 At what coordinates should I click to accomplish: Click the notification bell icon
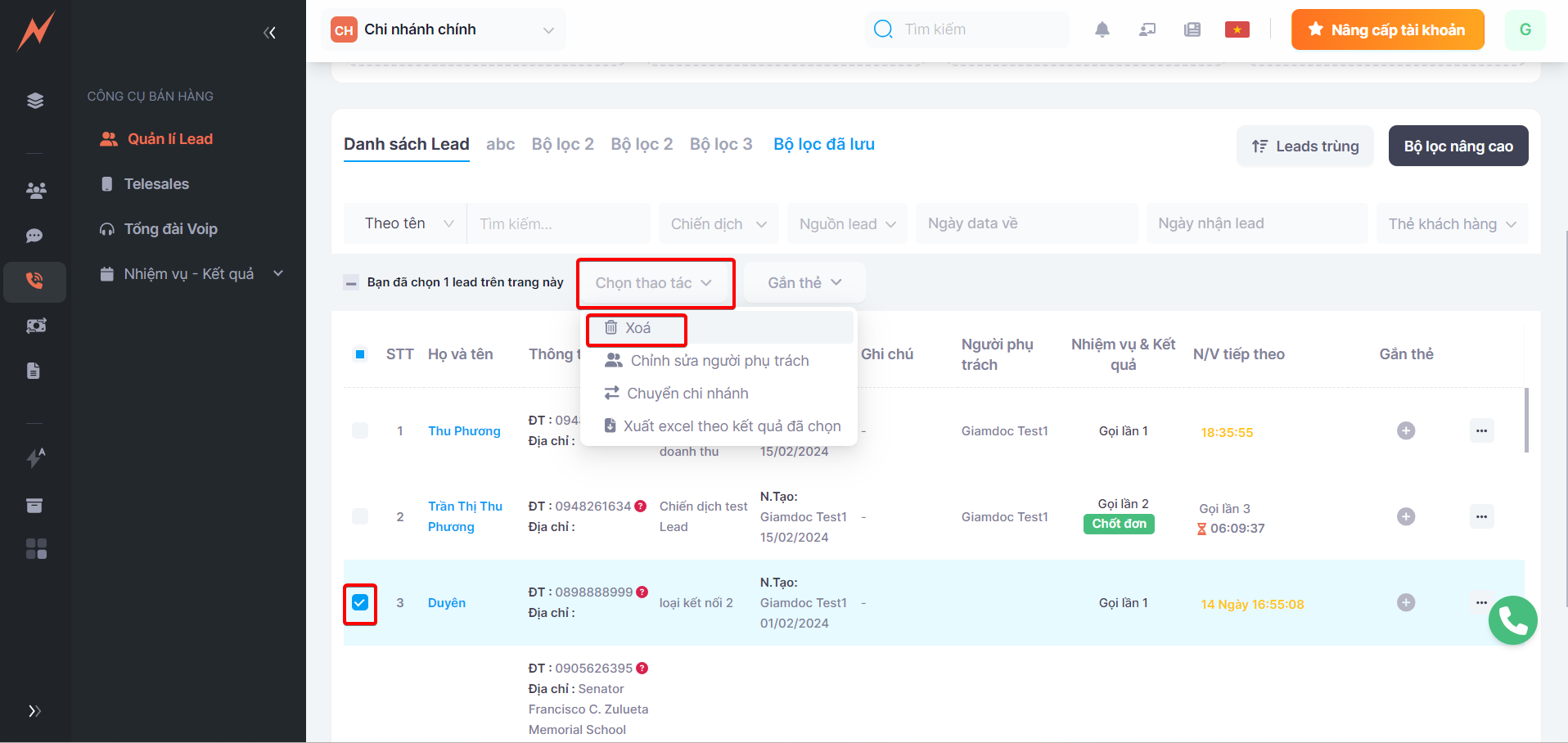(1102, 30)
